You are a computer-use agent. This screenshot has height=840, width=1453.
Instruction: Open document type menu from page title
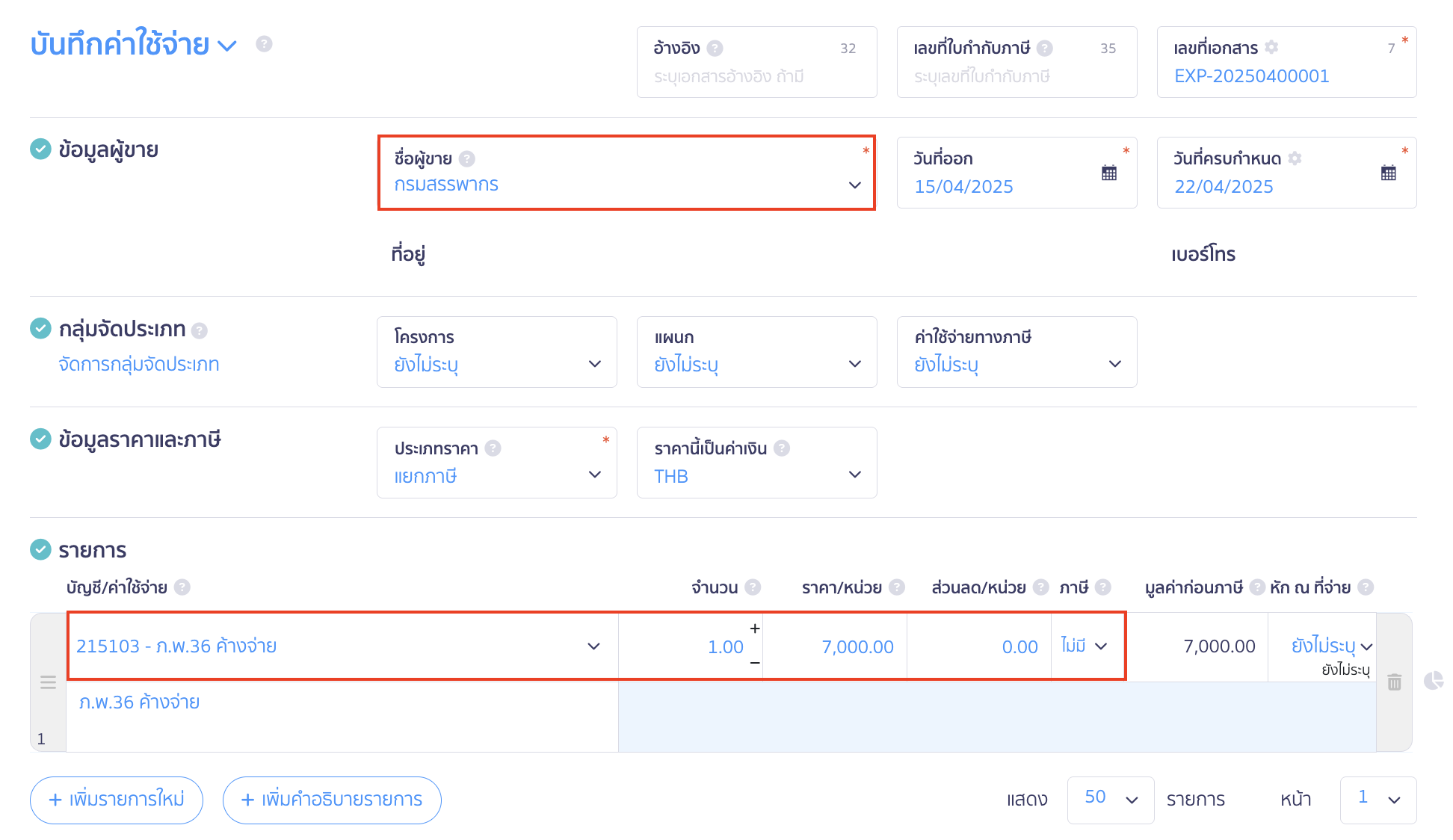pos(227,46)
